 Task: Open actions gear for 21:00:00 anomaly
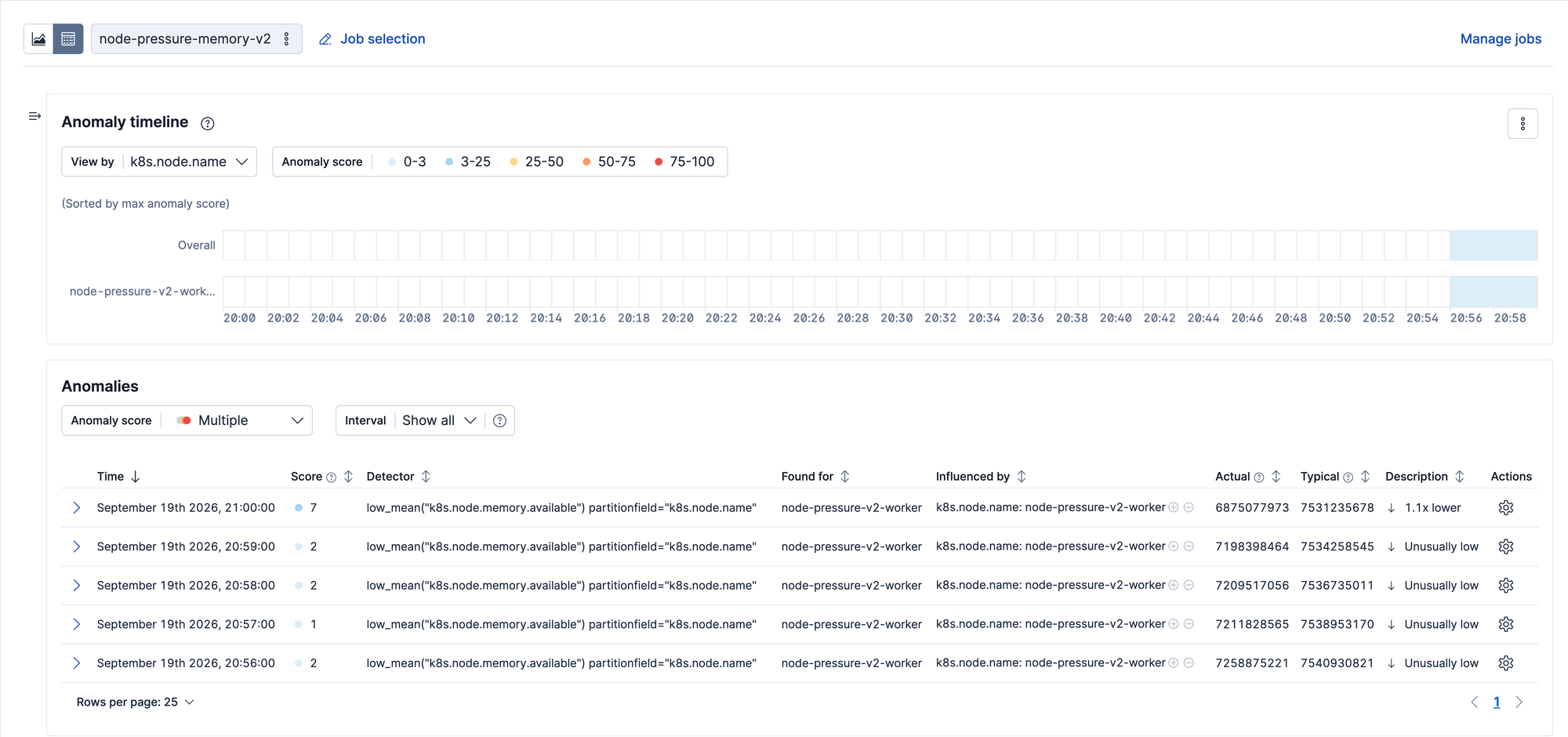click(1506, 508)
